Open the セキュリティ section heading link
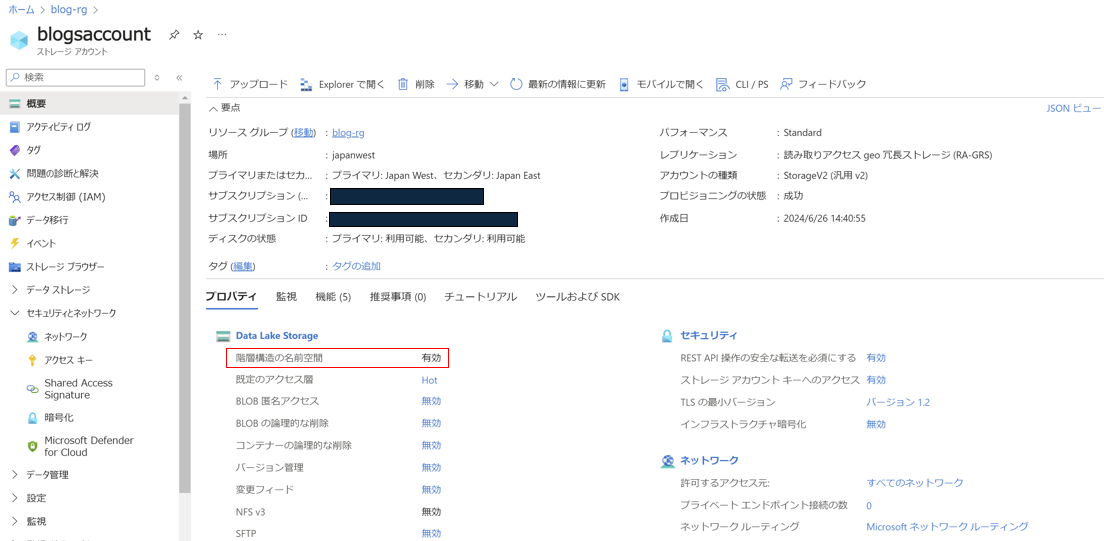This screenshot has width=1104, height=541. [x=709, y=335]
